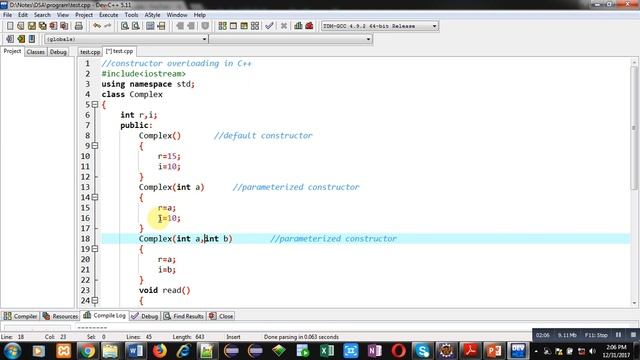Viewport: 640px width, 360px height.
Task: Collapse the fold marker at line 19
Action: [x=95, y=249]
